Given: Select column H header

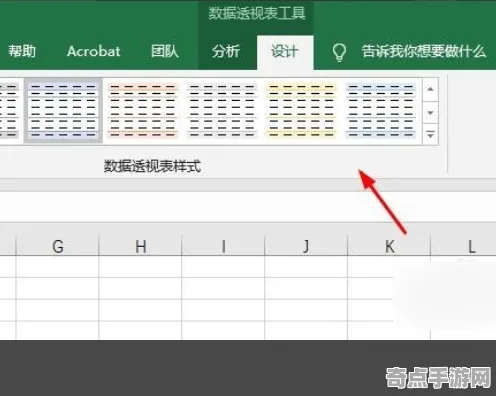Looking at the screenshot, I should point(140,247).
